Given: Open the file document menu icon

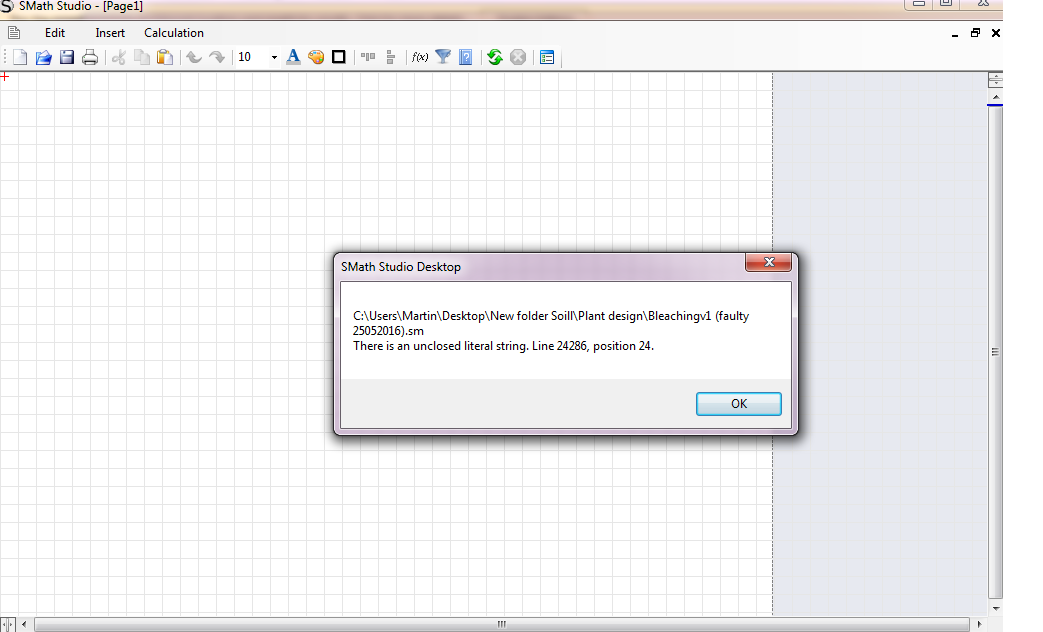Looking at the screenshot, I should (14, 33).
